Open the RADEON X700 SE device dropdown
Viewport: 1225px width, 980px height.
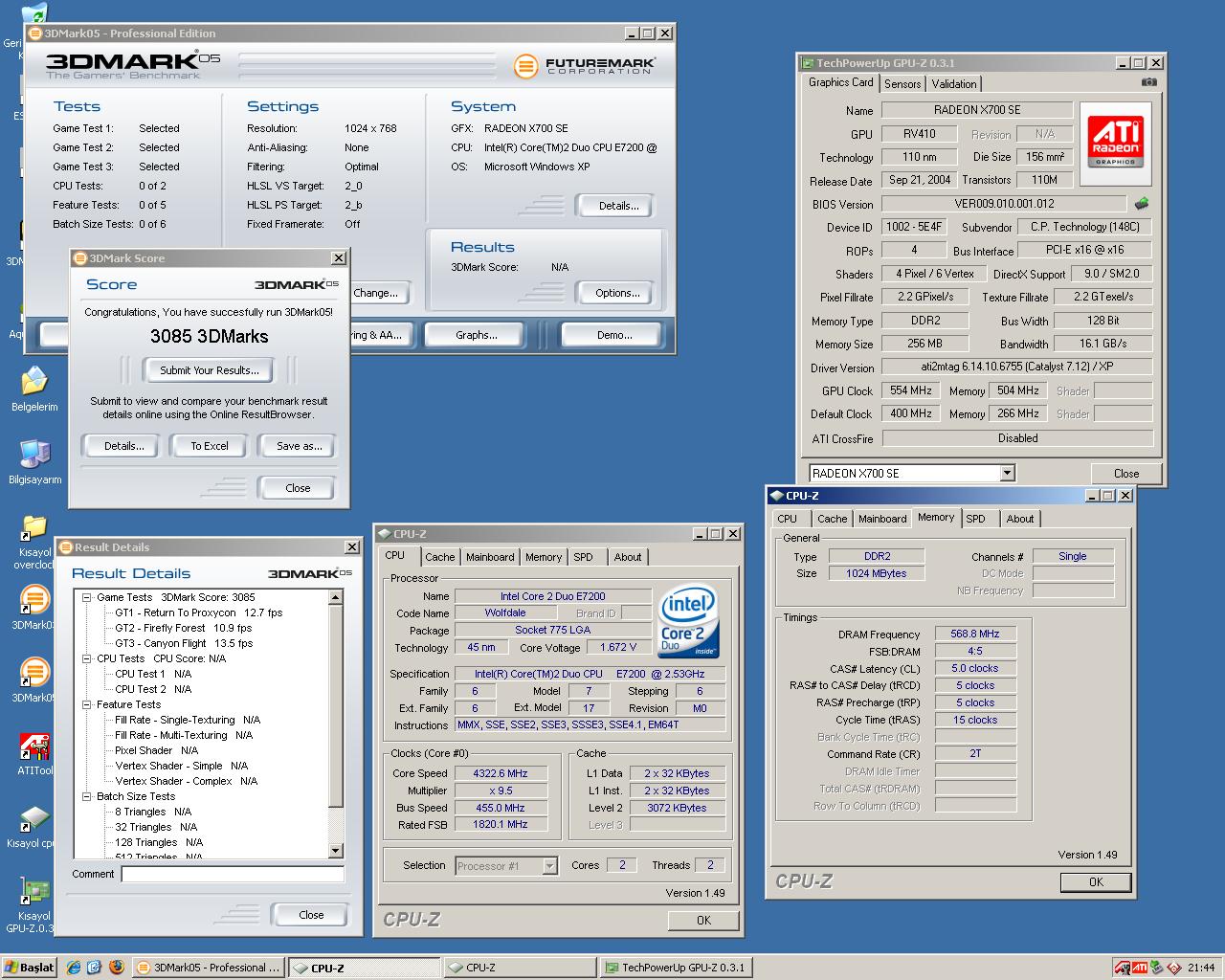(1007, 473)
